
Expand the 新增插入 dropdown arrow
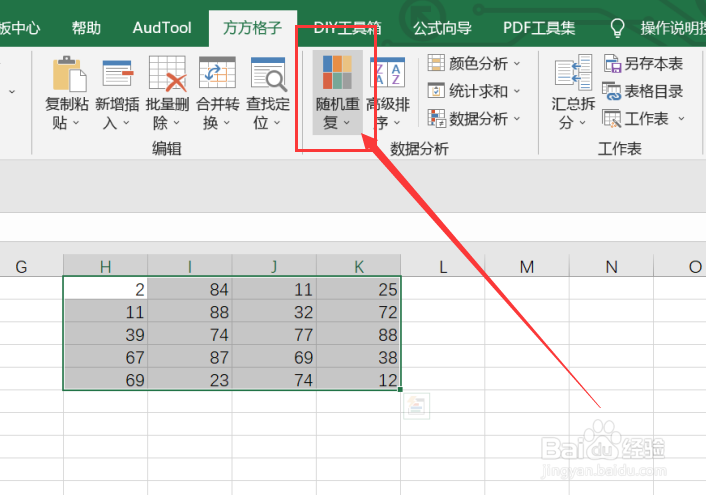pyautogui.click(x=126, y=123)
